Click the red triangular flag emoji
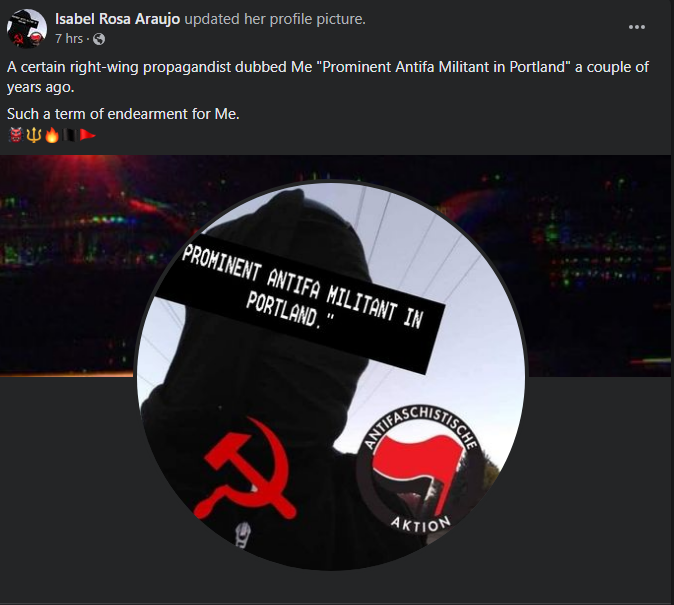Viewport: 674px width, 605px height. point(88,135)
